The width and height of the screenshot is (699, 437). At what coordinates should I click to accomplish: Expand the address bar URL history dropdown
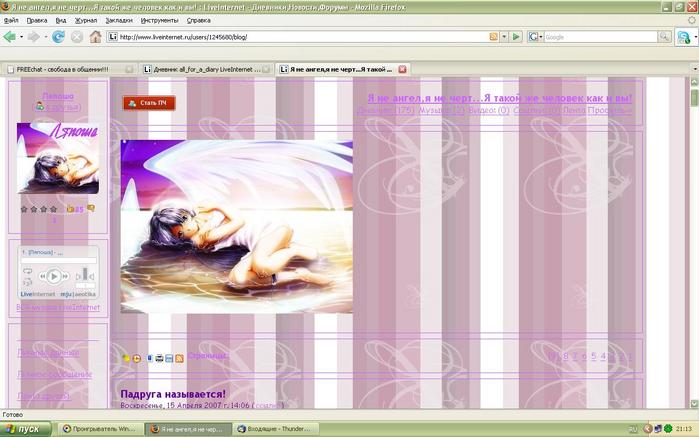504,37
